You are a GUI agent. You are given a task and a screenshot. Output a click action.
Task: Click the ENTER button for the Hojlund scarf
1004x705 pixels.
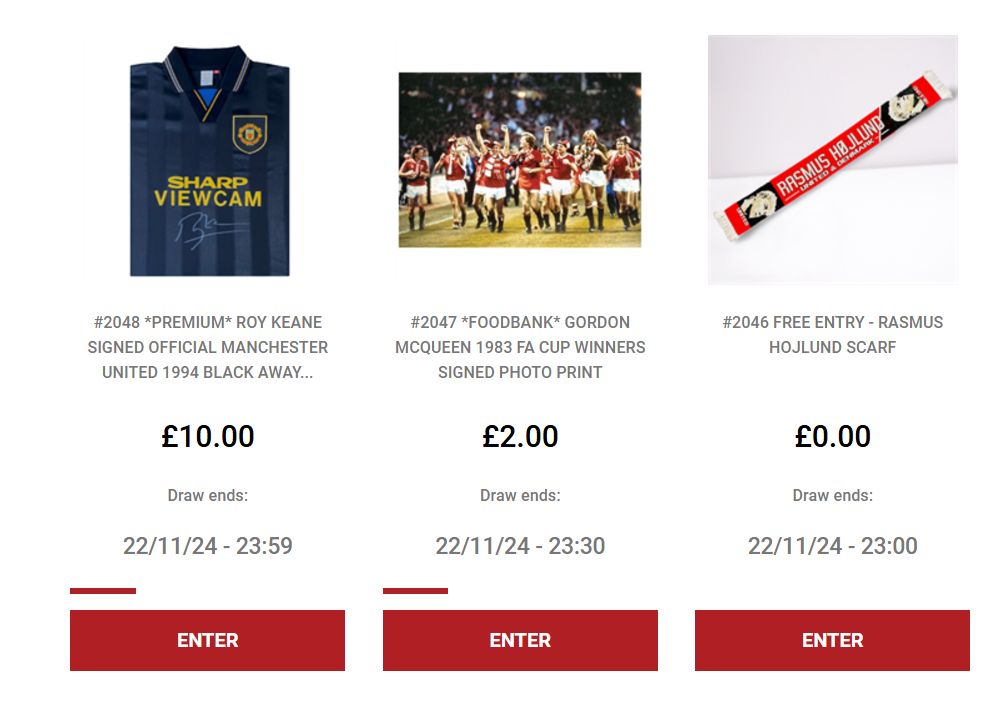coord(832,640)
